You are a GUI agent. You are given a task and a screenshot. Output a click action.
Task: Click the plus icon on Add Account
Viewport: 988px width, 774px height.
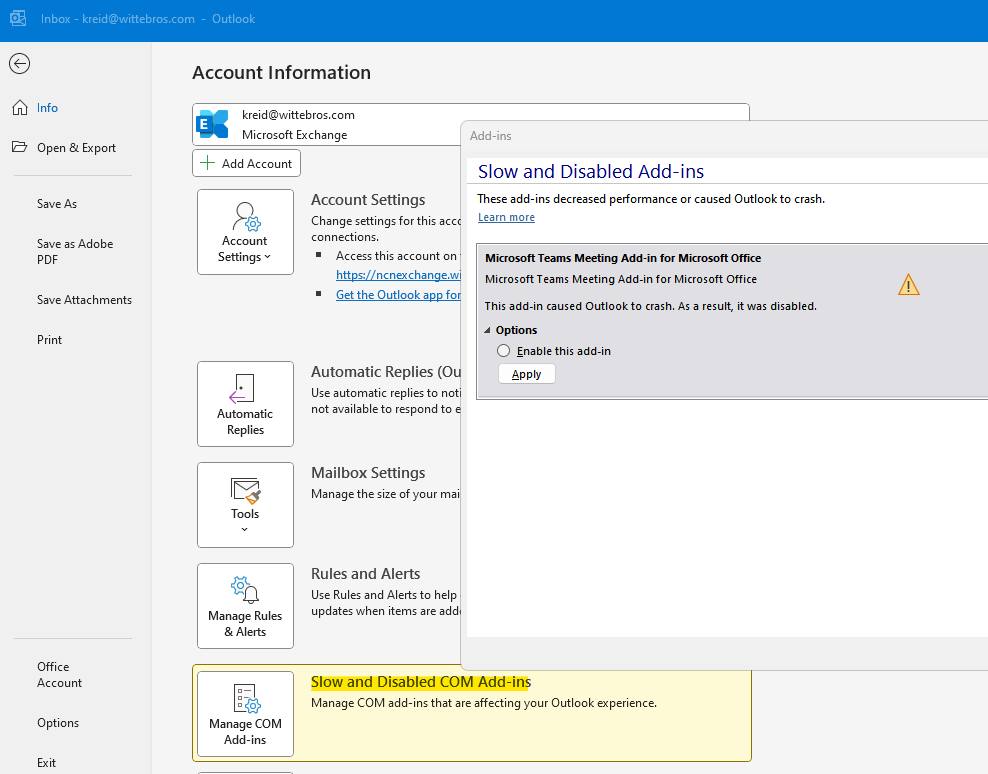(x=207, y=163)
